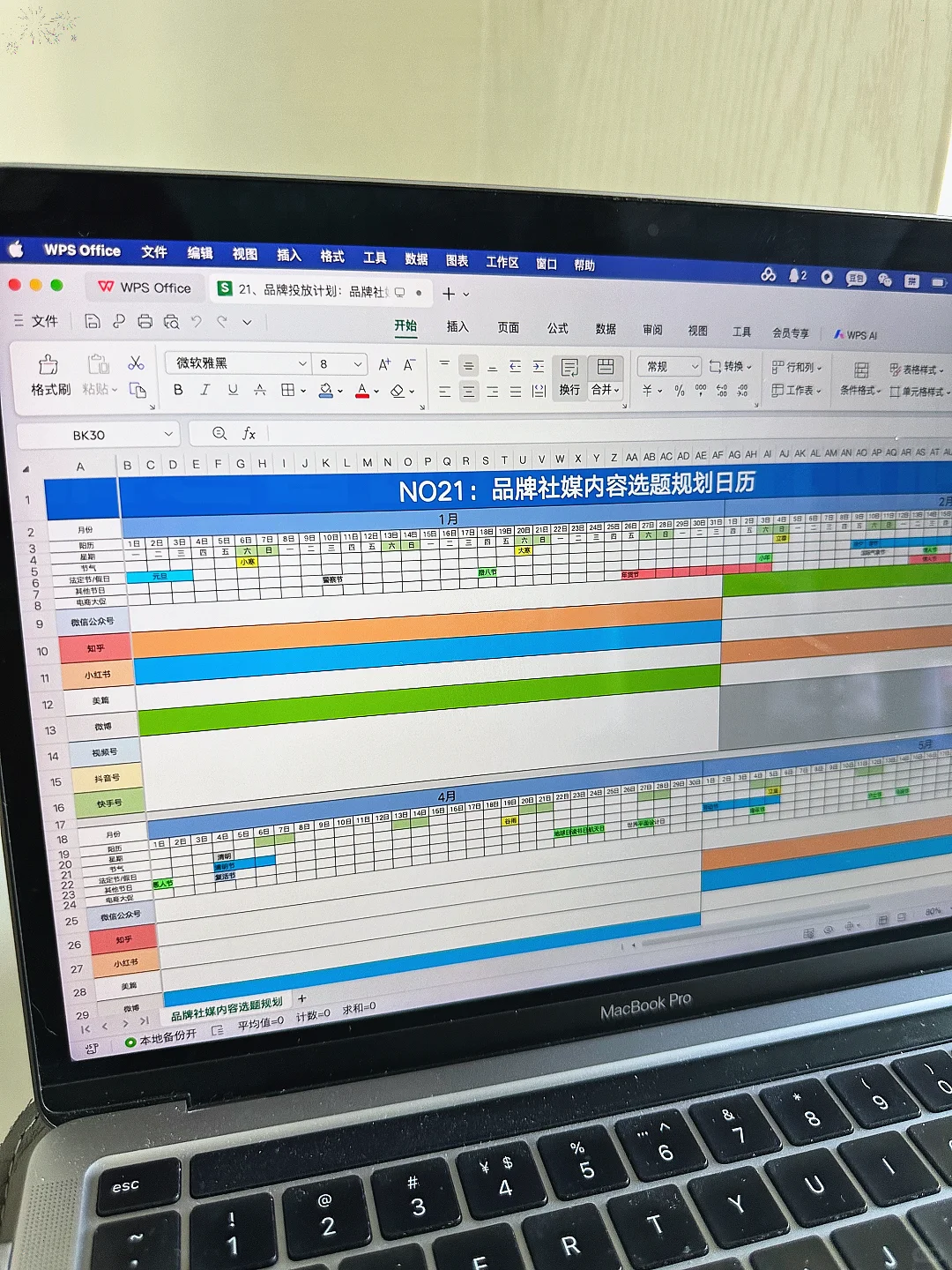Toggle align text left

coord(444,392)
